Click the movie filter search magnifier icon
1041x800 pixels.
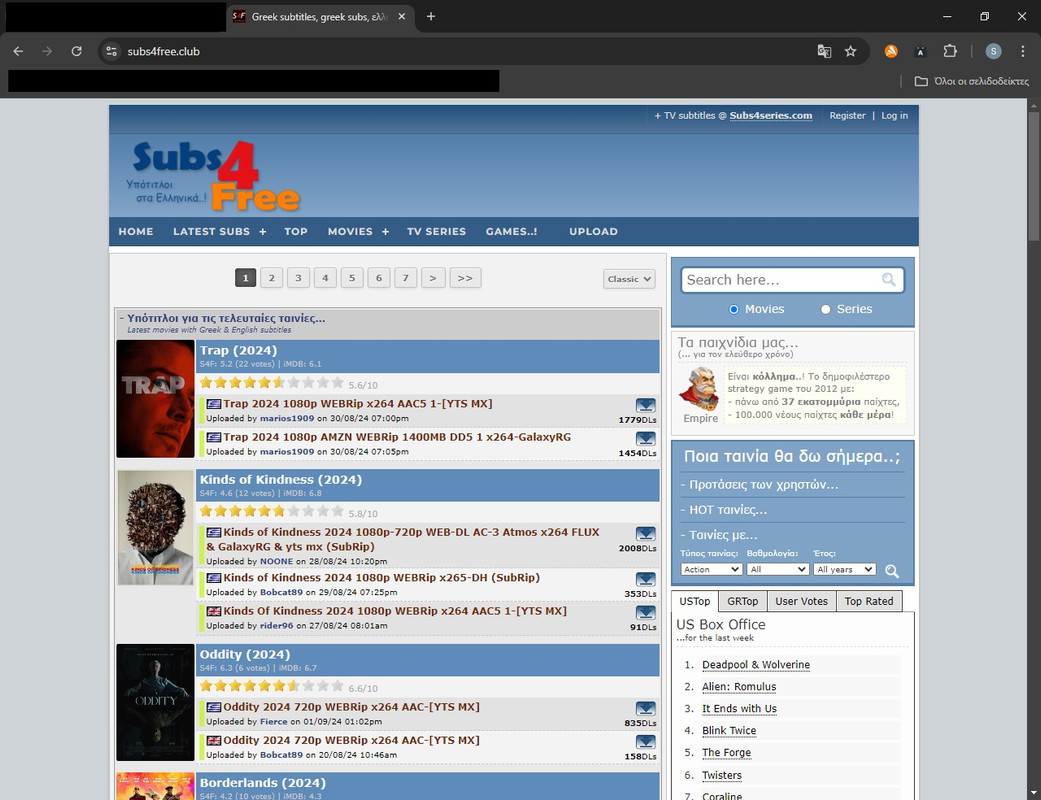coord(892,570)
